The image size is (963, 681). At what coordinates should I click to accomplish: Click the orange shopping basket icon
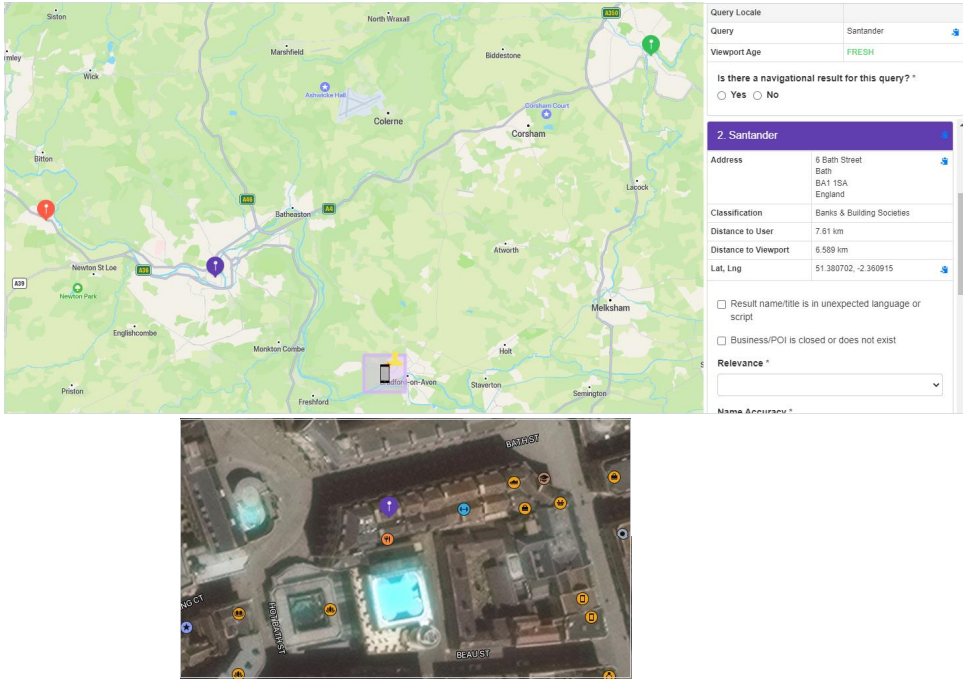pos(559,503)
